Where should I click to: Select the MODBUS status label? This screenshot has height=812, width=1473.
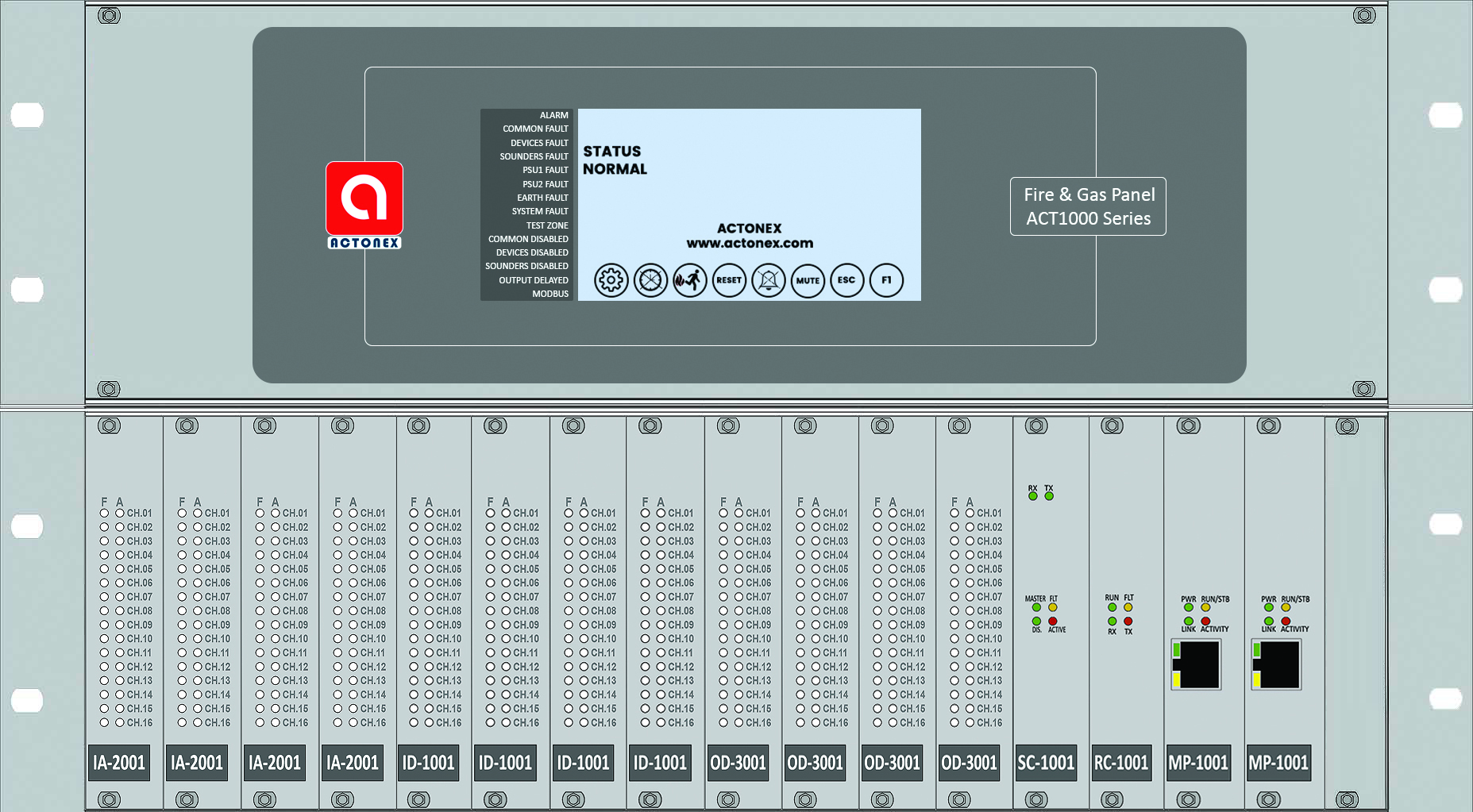[549, 294]
